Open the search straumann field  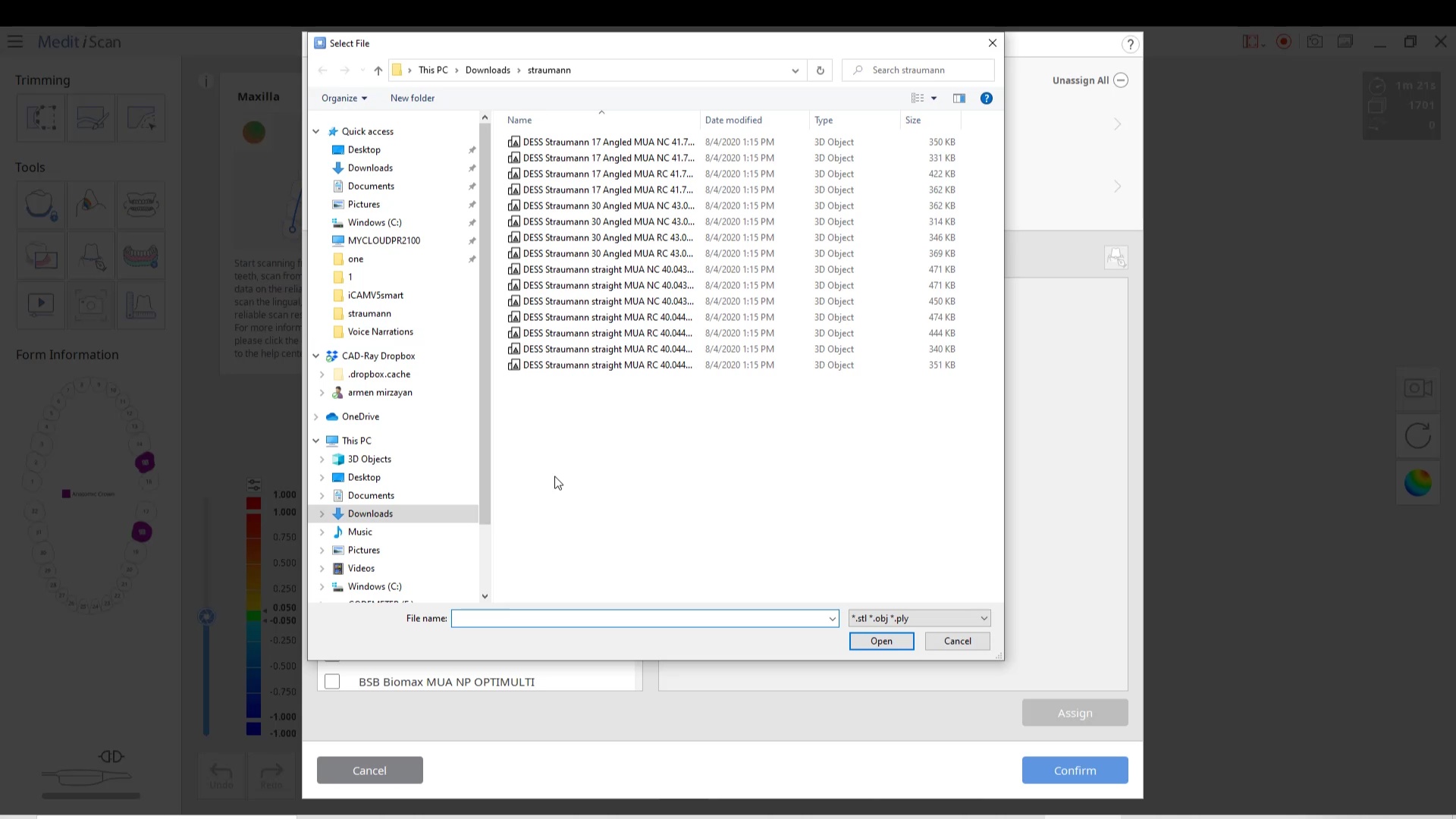[x=918, y=71]
